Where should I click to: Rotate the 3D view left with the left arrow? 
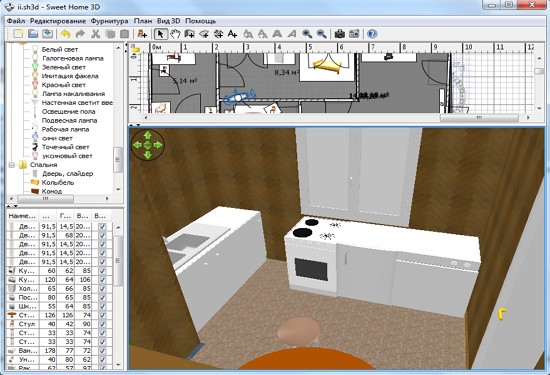[138, 145]
